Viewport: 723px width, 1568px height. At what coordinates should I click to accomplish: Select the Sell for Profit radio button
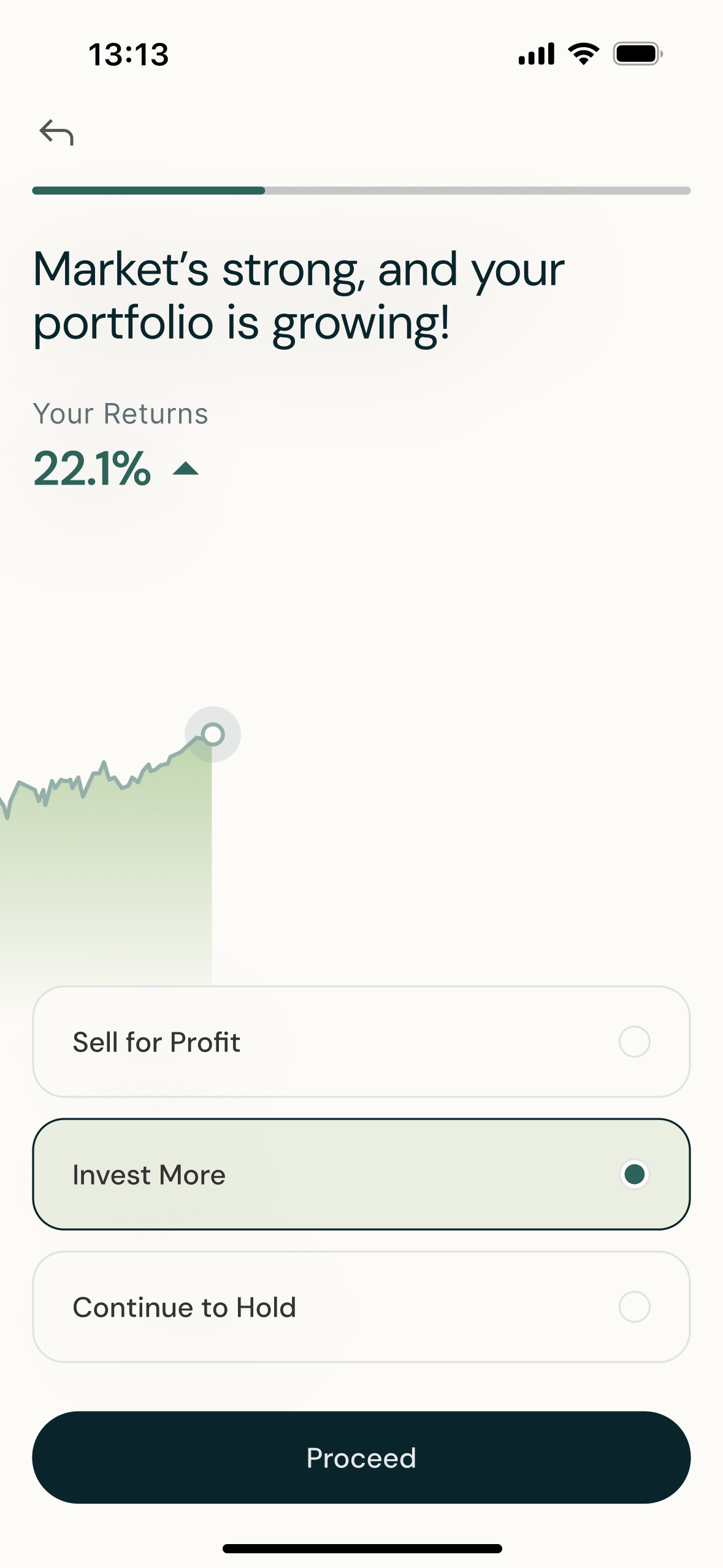click(634, 1042)
